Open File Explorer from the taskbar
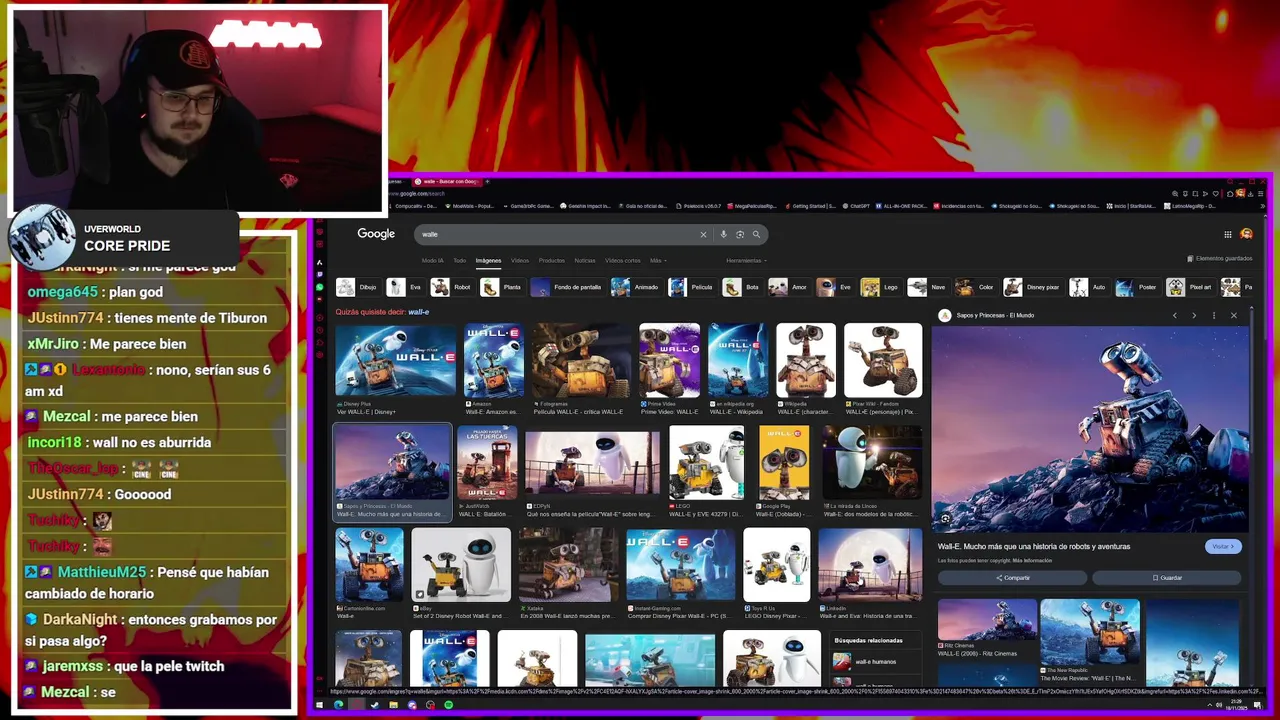Screen dimensions: 1280x720 pos(393,705)
